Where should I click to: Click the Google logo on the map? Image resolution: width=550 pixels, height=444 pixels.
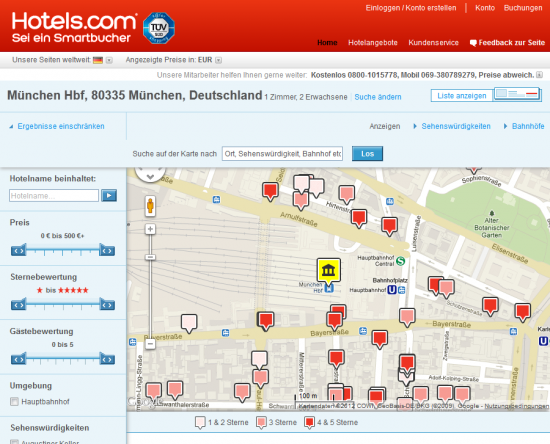point(145,402)
